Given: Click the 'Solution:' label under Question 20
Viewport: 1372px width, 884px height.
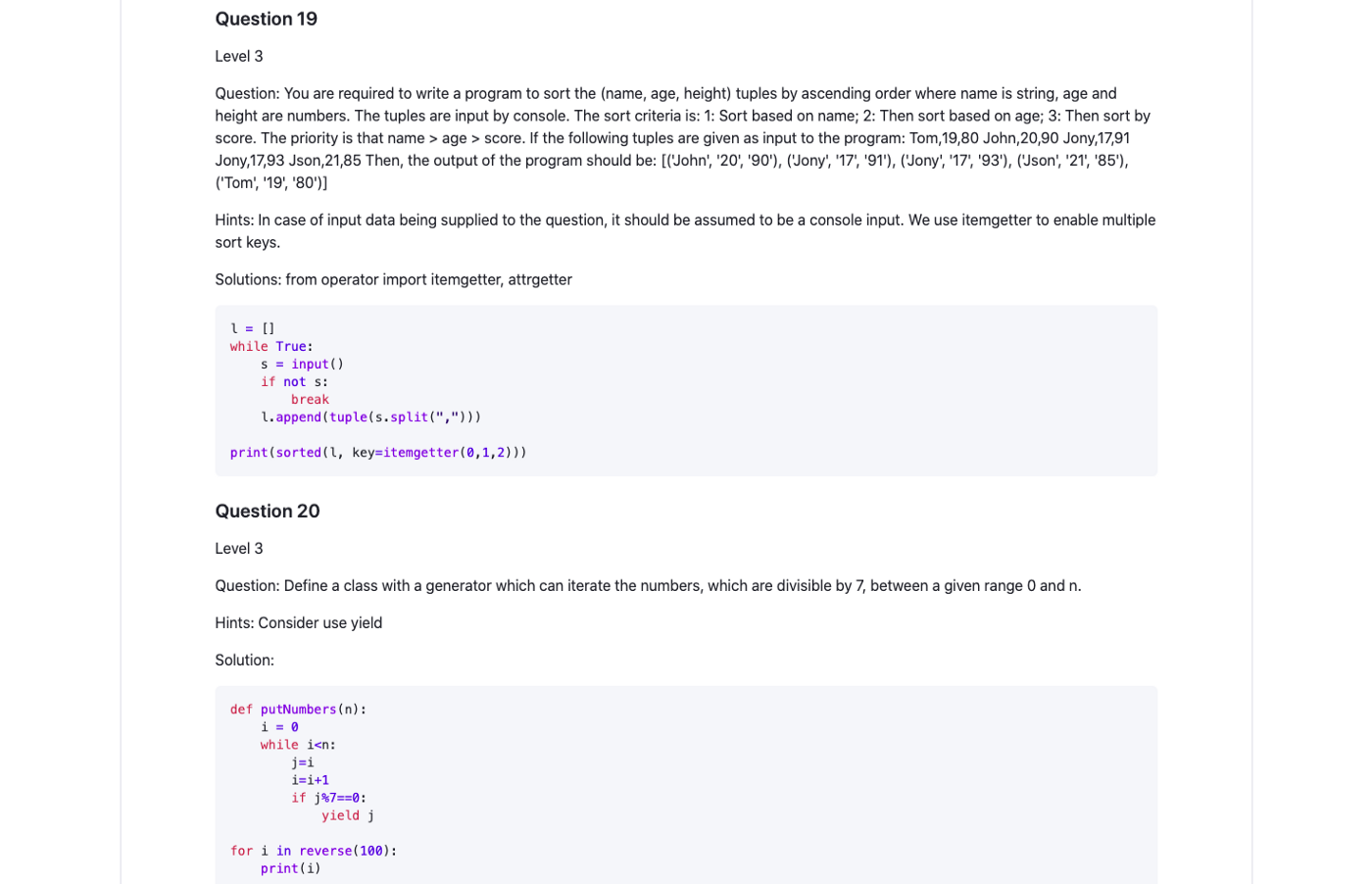Looking at the screenshot, I should click(x=244, y=660).
